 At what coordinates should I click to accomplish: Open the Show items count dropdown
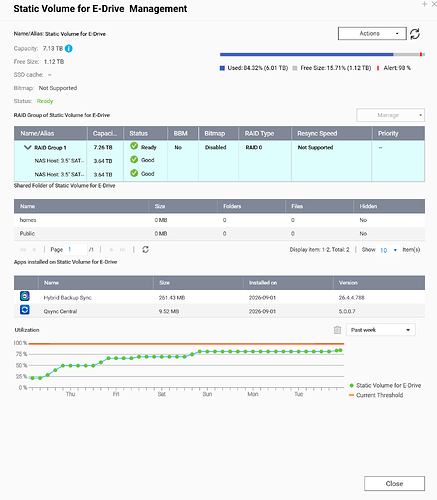tap(388, 250)
